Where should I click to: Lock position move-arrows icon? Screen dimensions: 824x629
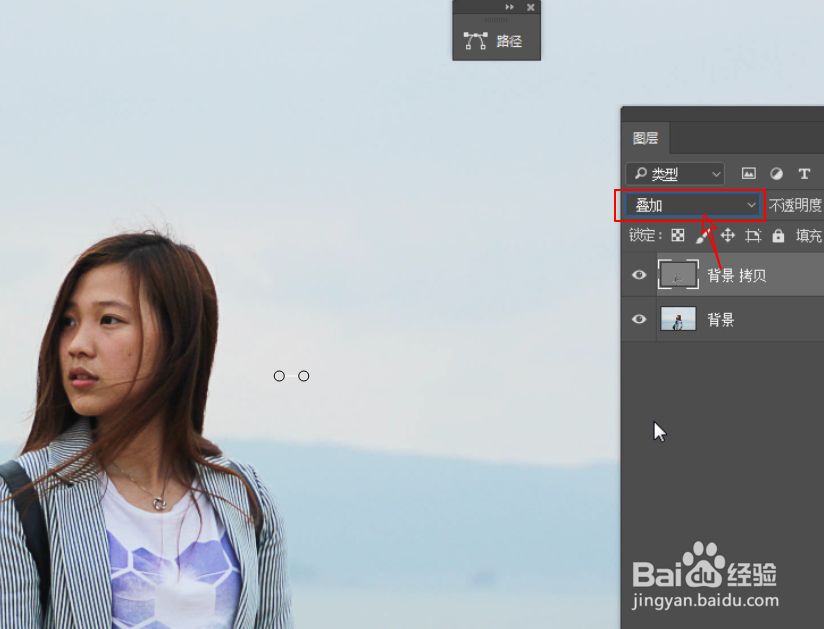point(727,235)
